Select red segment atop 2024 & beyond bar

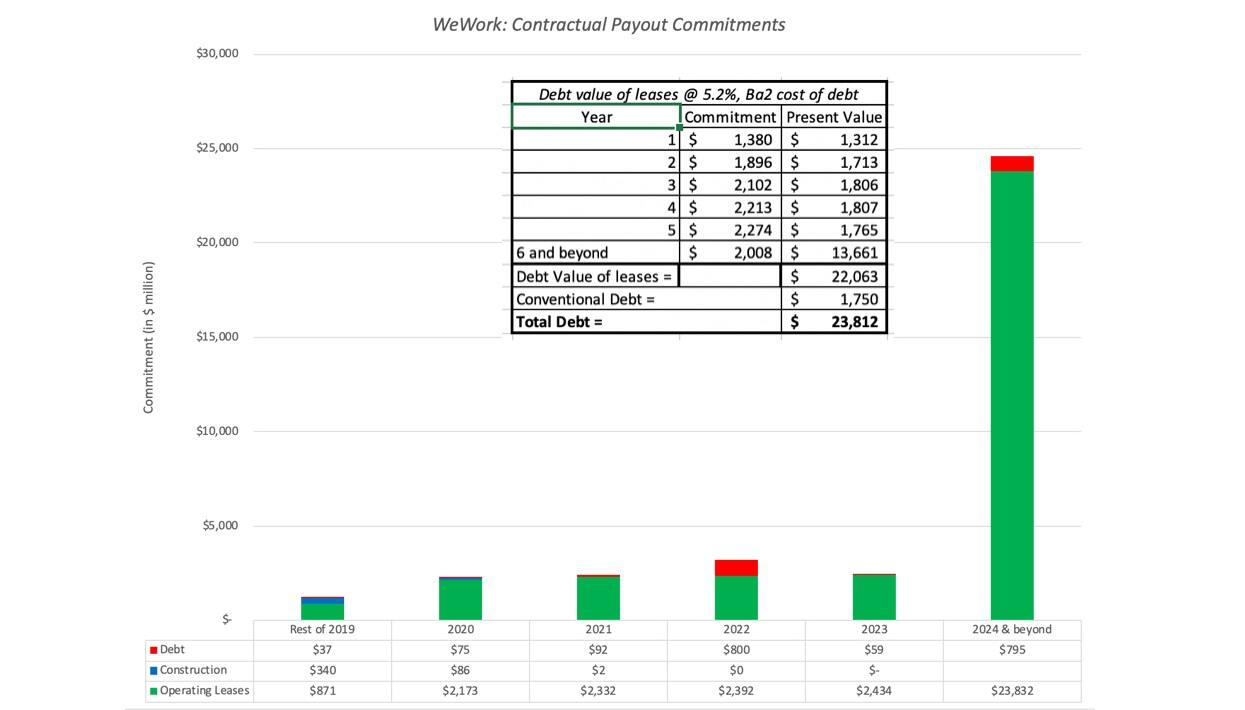click(x=1012, y=164)
